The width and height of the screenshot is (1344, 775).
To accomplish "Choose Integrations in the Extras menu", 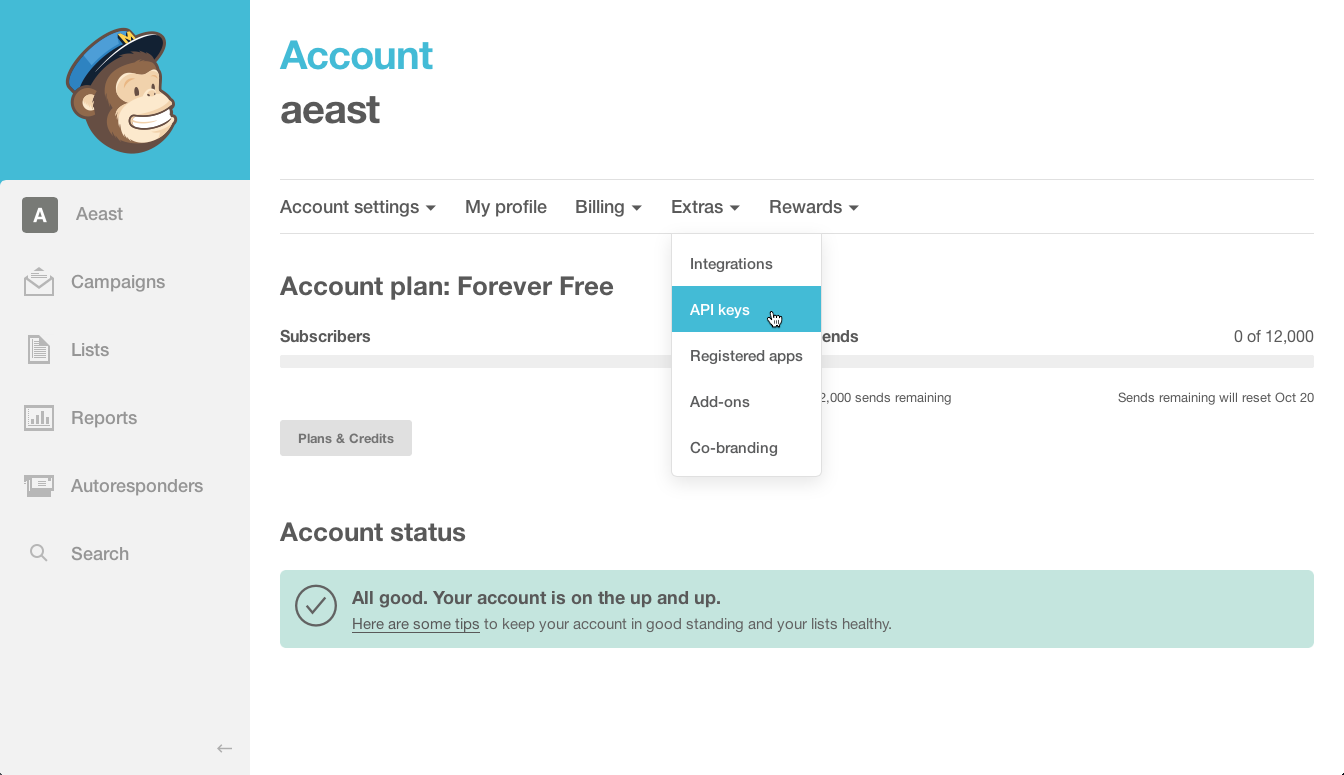I will pos(731,264).
